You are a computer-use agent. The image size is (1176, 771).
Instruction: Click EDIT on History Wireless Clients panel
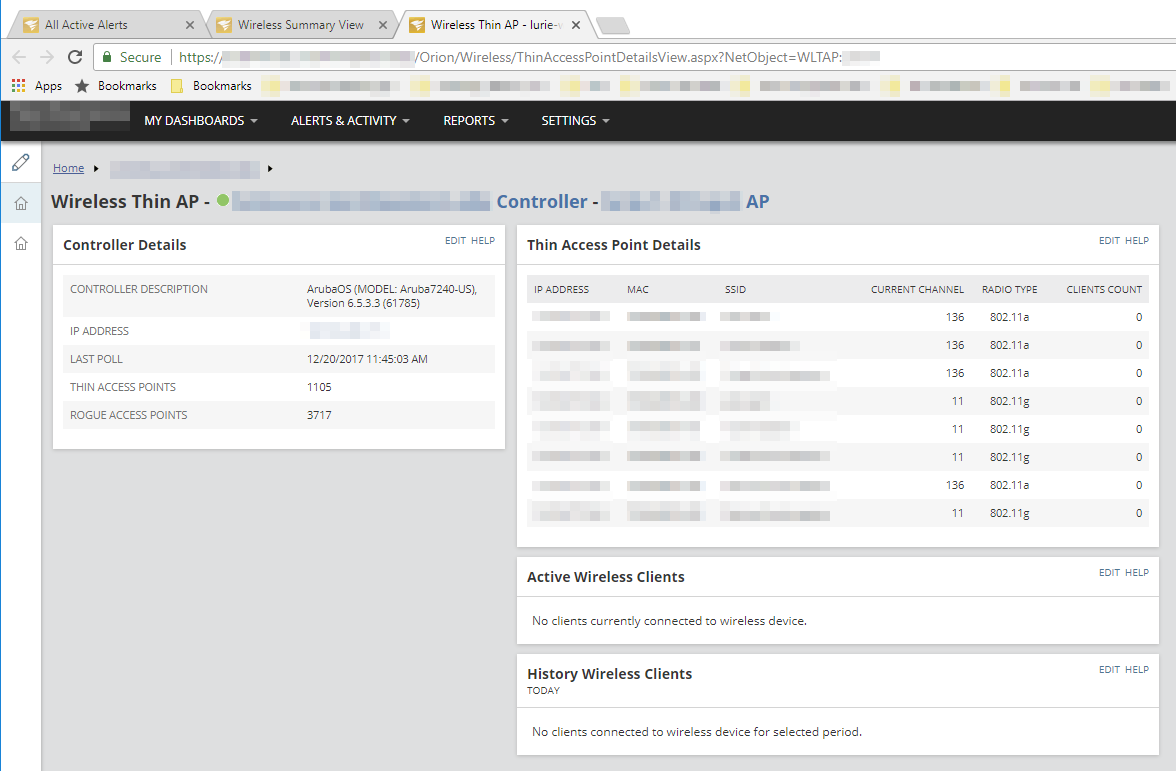(x=1109, y=670)
